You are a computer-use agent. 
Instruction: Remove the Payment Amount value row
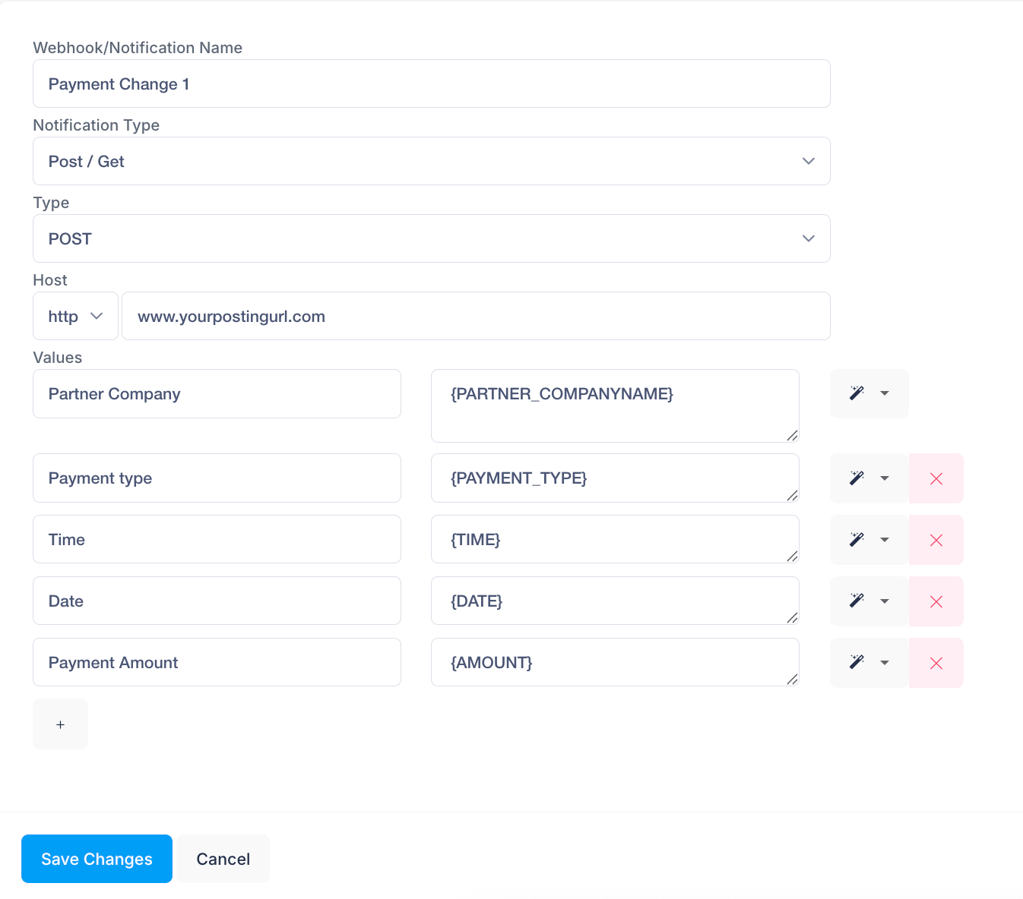(x=936, y=662)
